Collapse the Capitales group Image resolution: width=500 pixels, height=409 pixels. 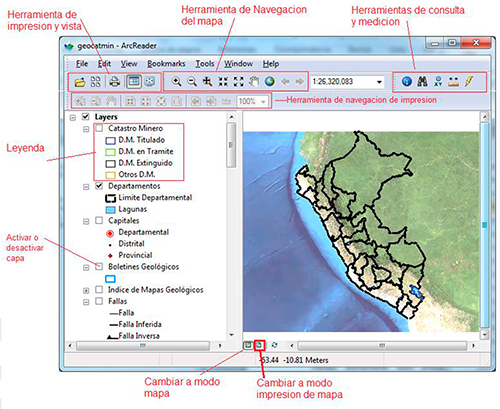coord(86,221)
